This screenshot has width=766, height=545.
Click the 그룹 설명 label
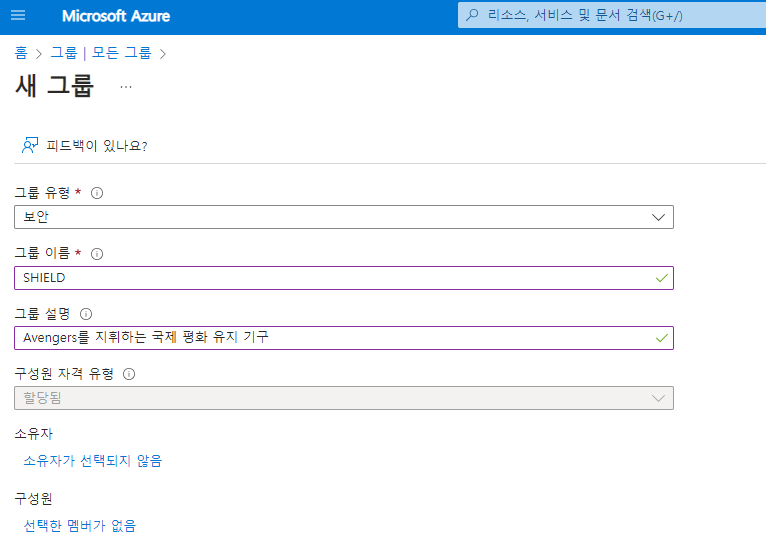tap(43, 314)
